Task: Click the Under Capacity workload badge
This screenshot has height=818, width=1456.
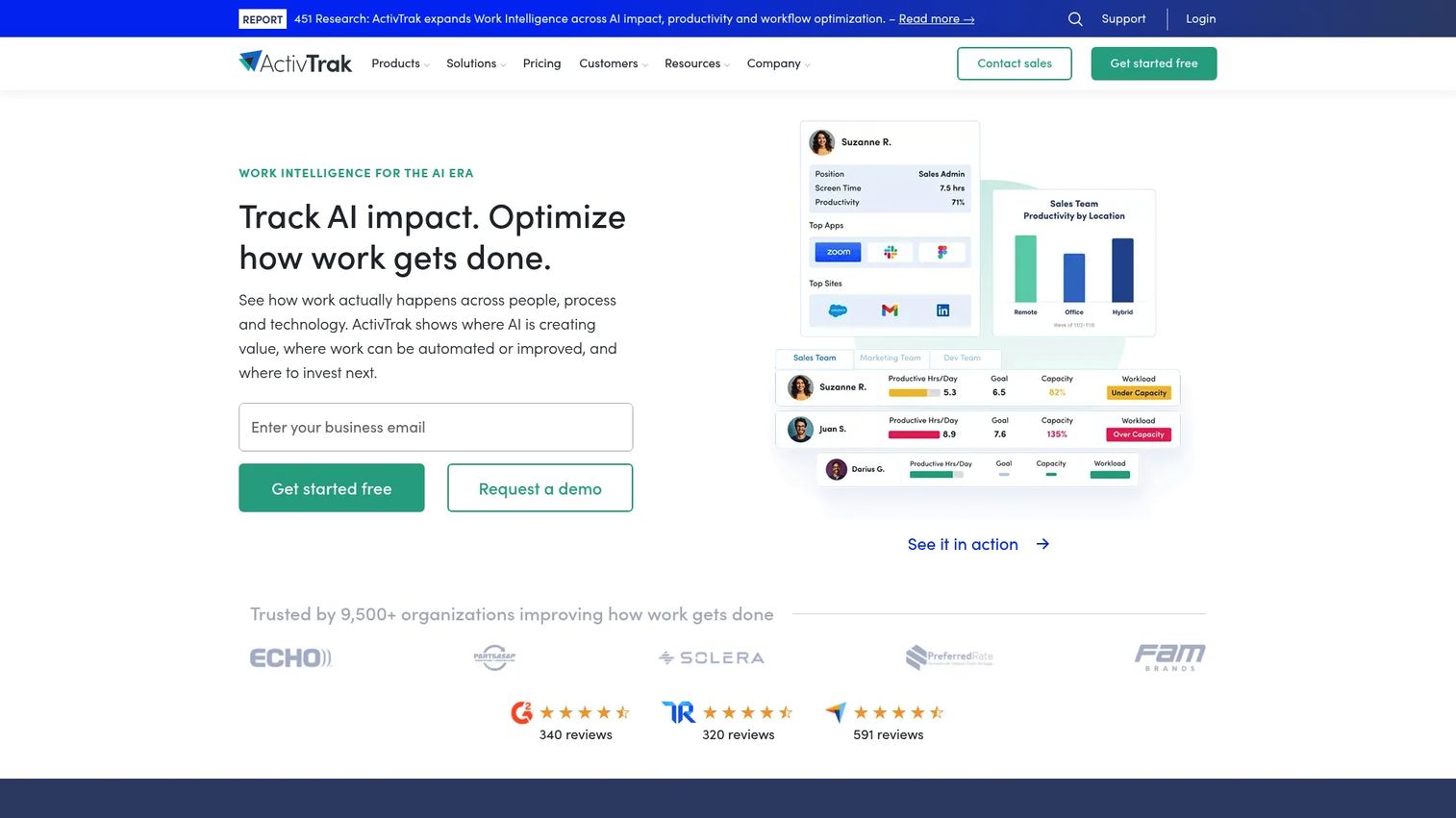Action: point(1139,393)
